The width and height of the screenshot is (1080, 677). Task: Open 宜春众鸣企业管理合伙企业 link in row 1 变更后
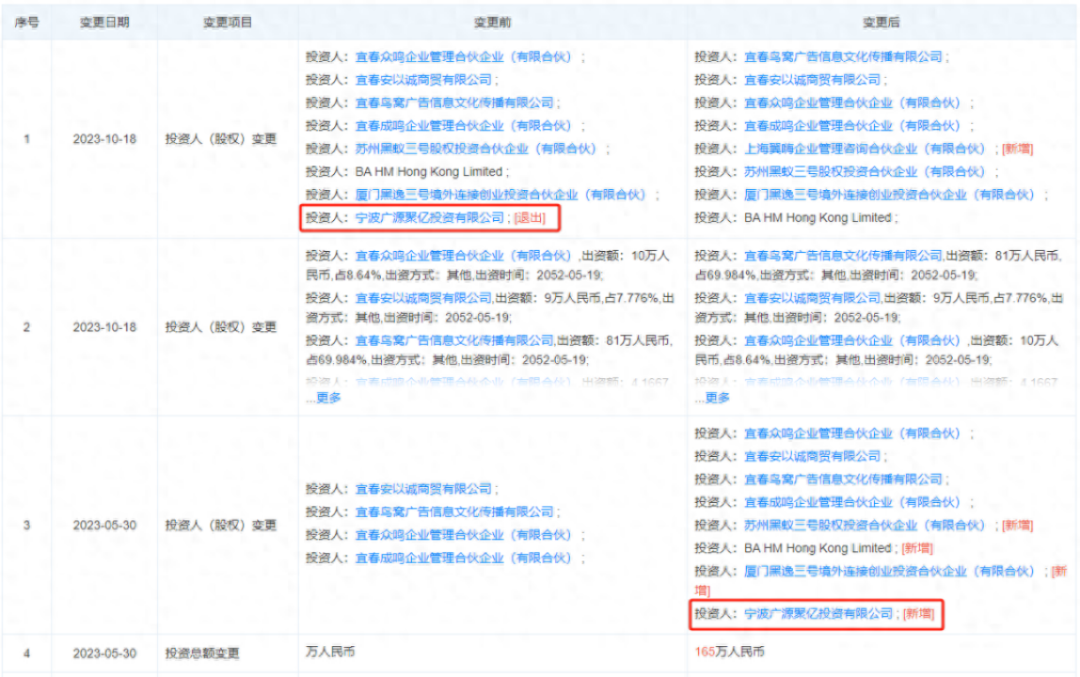coord(852,103)
